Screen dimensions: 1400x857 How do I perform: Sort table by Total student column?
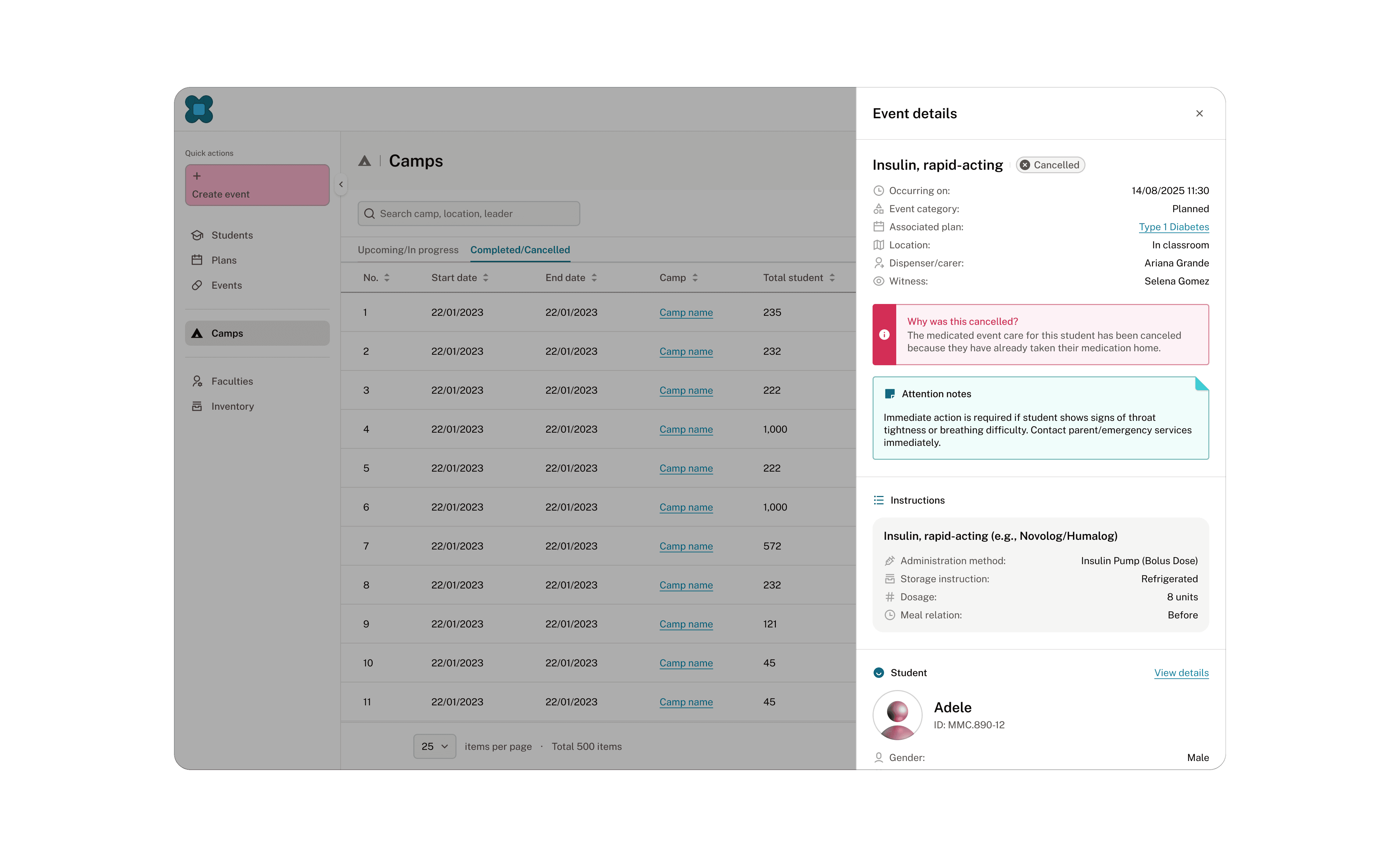pyautogui.click(x=832, y=278)
